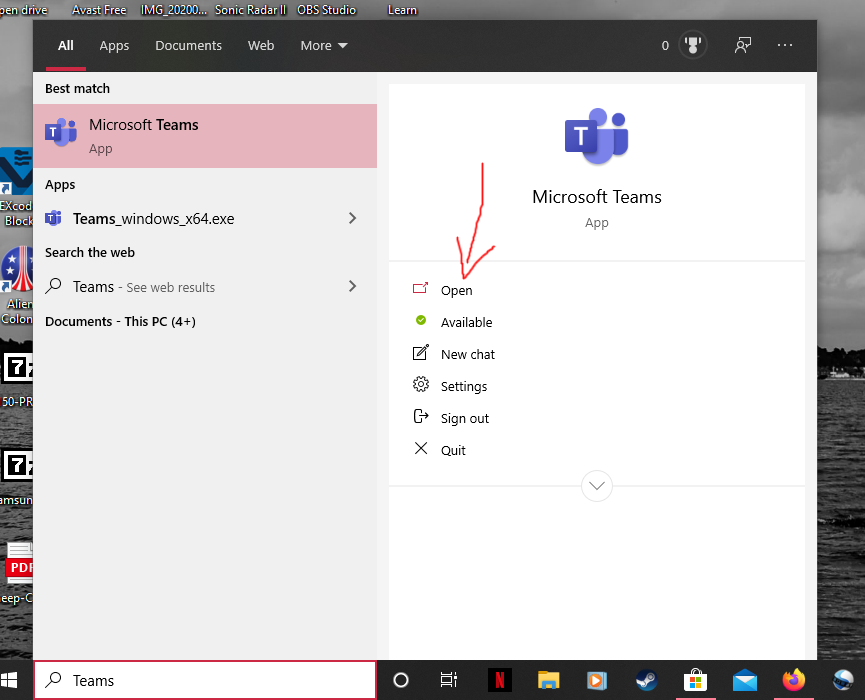Click Sign out of Teams
Screen dimensions: 865x700
[464, 418]
